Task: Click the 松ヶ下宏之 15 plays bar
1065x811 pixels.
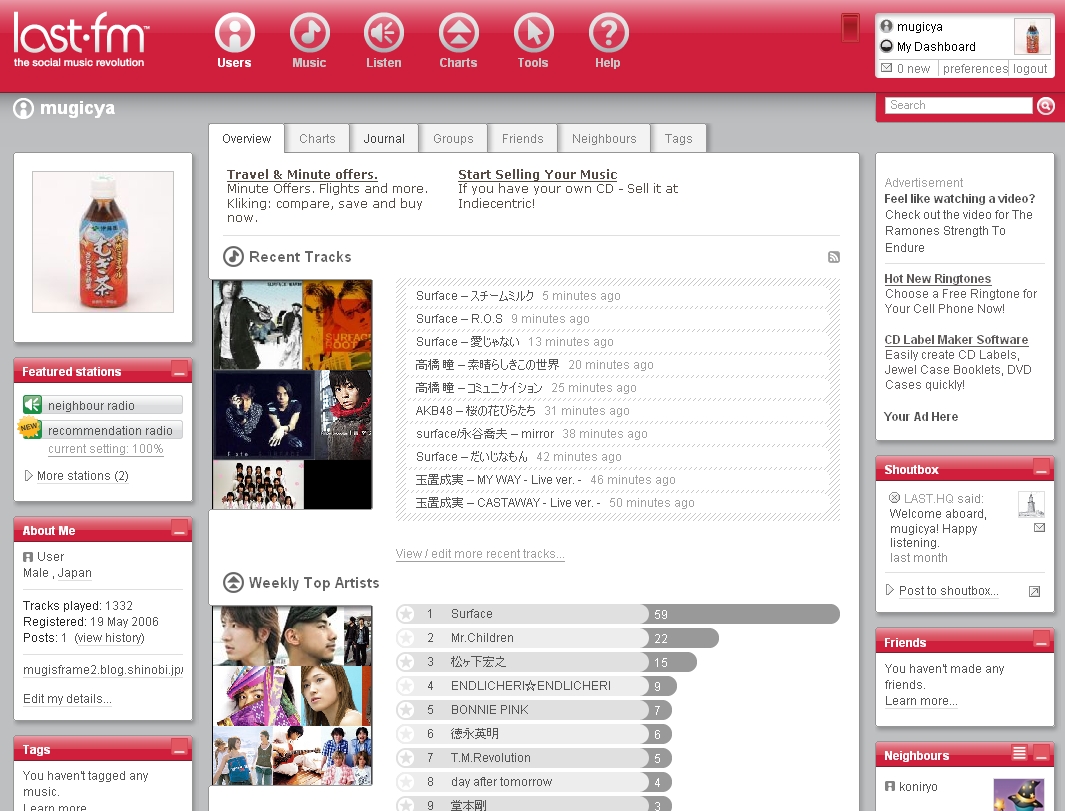Action: tap(547, 662)
